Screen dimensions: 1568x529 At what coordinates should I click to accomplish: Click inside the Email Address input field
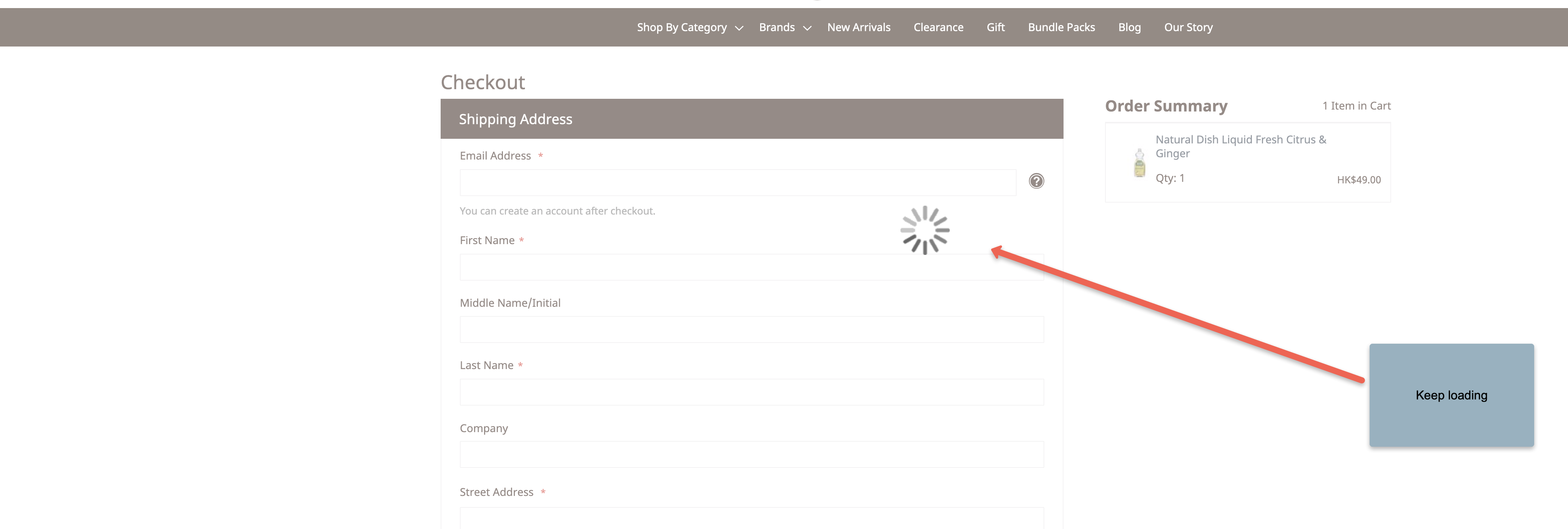(x=737, y=181)
